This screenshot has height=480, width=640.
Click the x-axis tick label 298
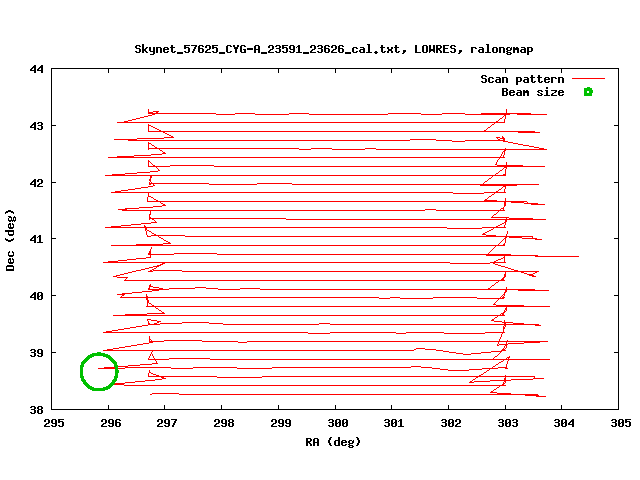pyautogui.click(x=224, y=423)
